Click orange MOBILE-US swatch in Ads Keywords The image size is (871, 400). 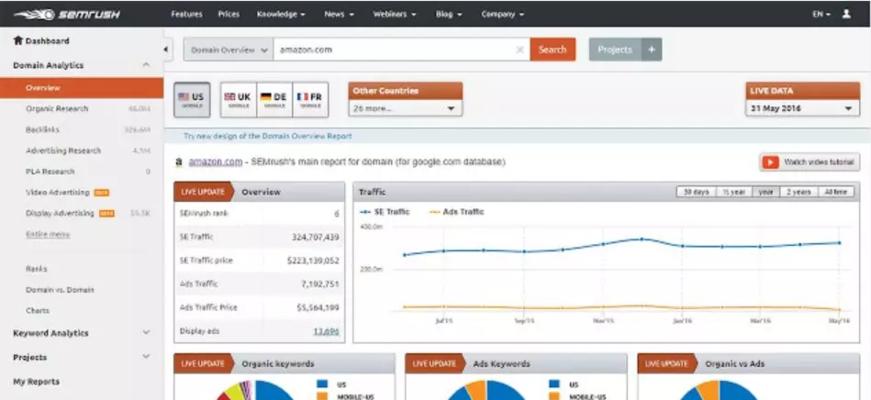[x=554, y=397]
